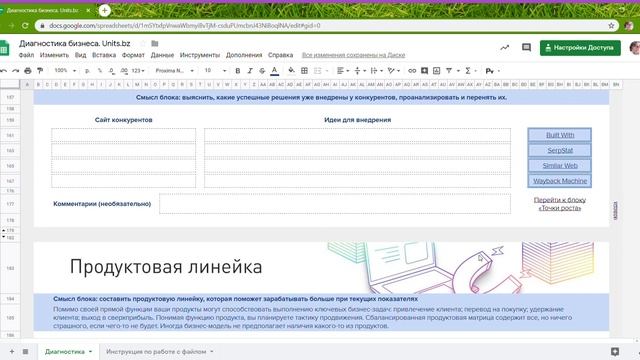Merge the selected cells

point(318,71)
